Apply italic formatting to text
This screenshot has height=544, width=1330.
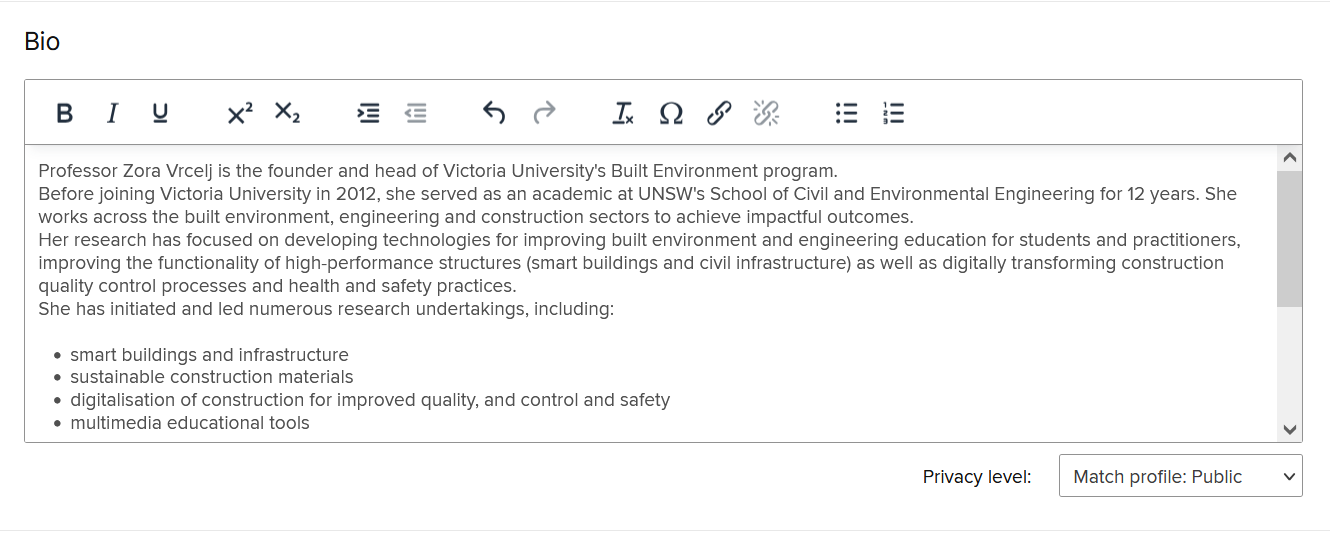(x=112, y=113)
